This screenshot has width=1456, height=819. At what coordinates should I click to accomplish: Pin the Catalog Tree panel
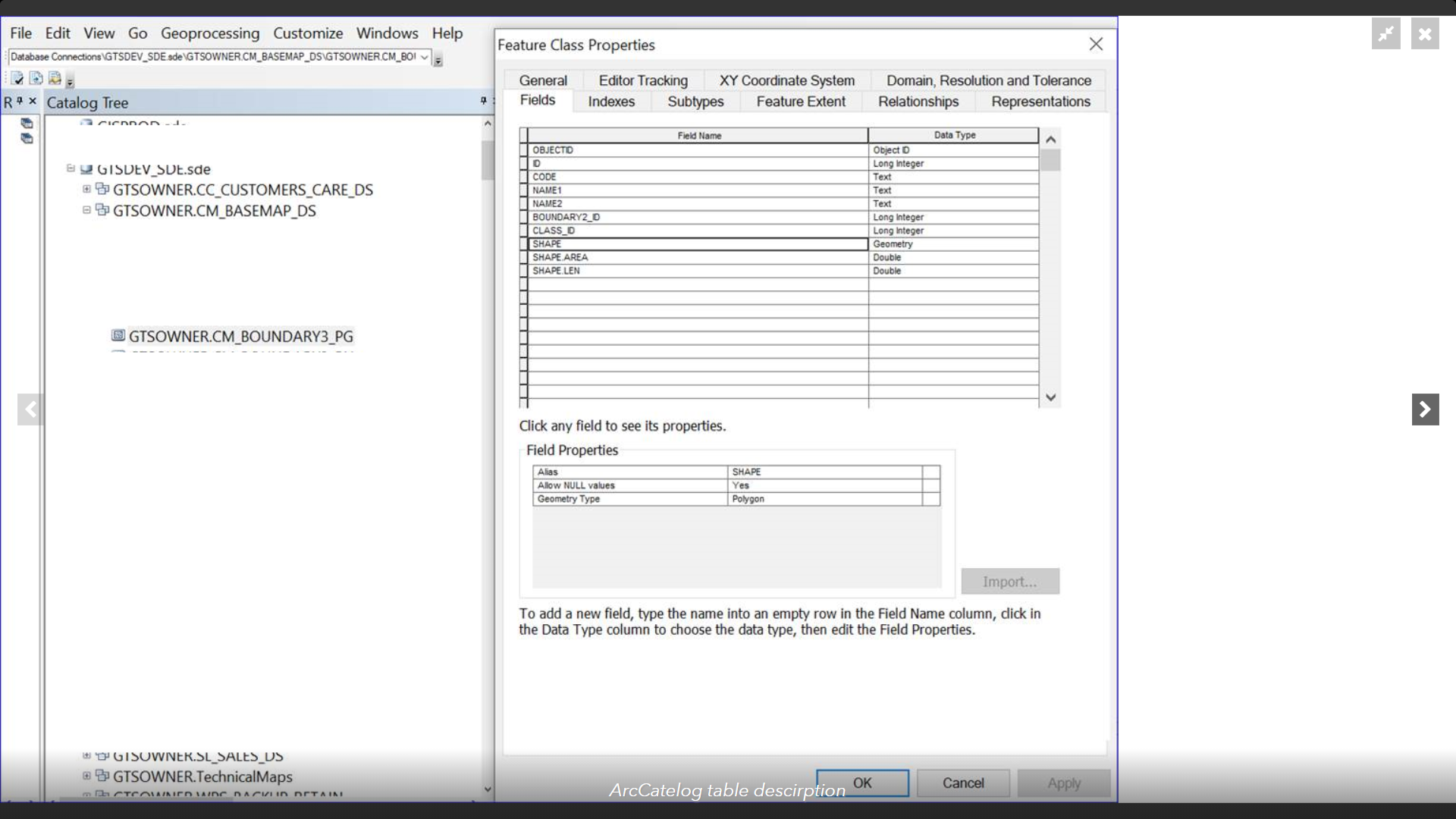[x=483, y=101]
